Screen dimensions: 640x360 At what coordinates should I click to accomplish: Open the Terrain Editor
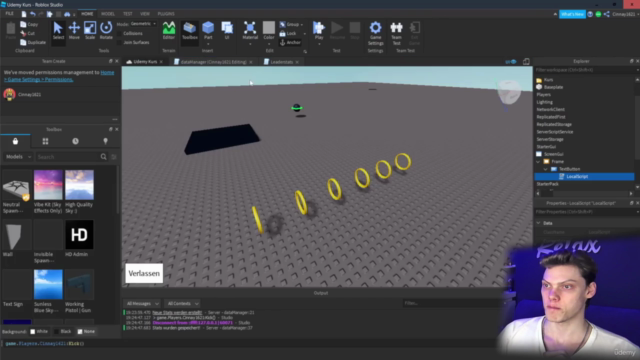tap(169, 30)
